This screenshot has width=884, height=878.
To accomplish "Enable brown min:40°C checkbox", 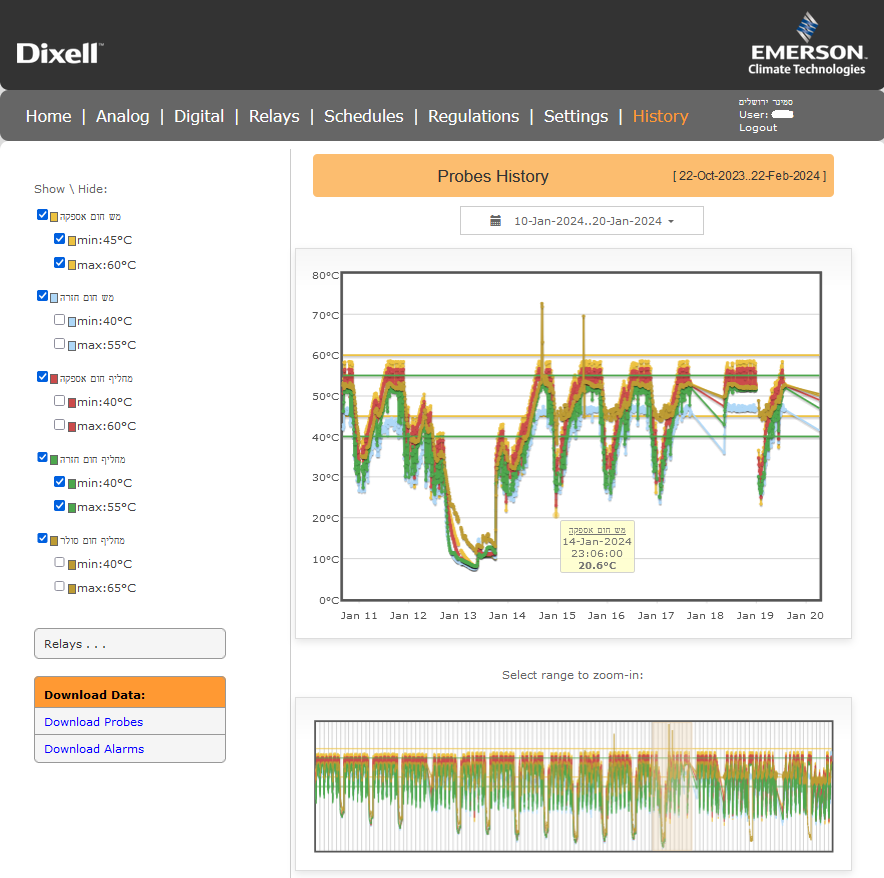I will [59, 562].
